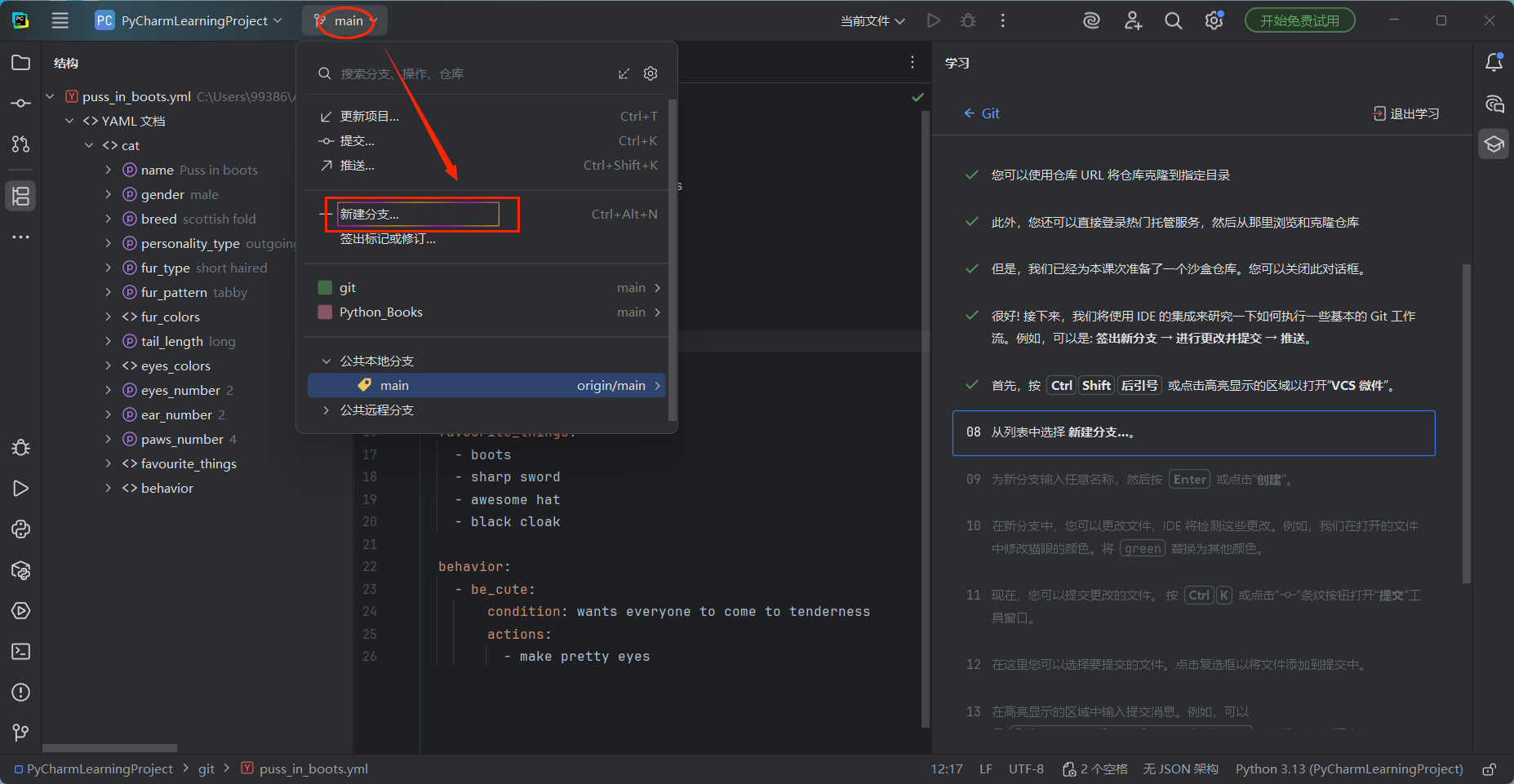Collapse the cat node in structure tree

coord(90,144)
